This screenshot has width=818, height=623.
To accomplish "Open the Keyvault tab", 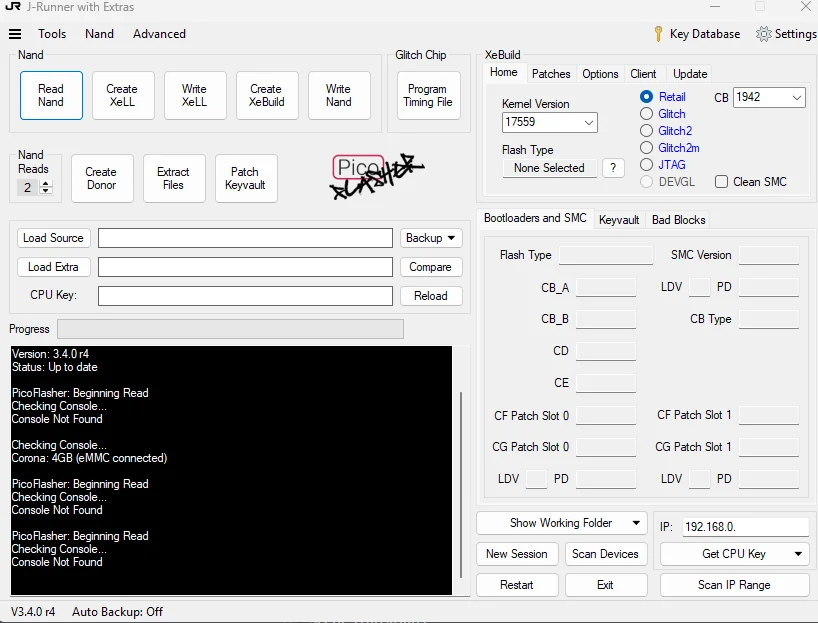I will tap(619, 220).
